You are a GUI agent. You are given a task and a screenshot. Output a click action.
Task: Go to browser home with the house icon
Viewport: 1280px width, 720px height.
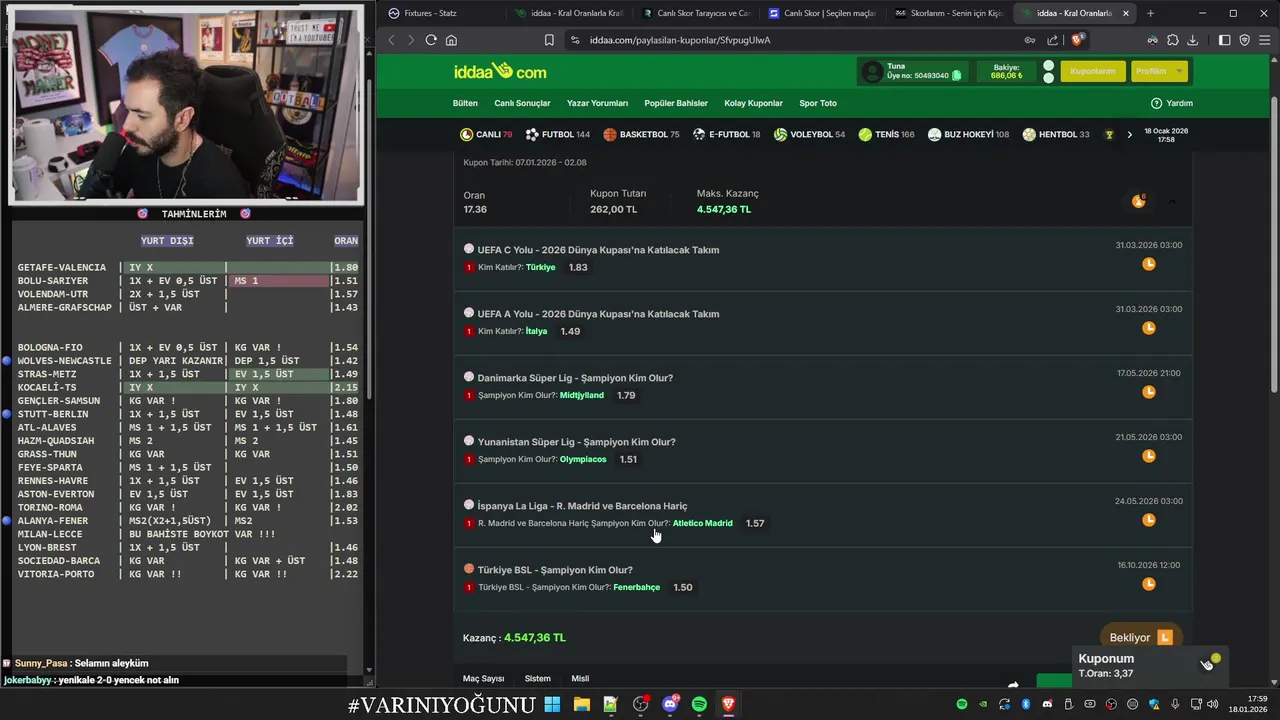point(451,40)
